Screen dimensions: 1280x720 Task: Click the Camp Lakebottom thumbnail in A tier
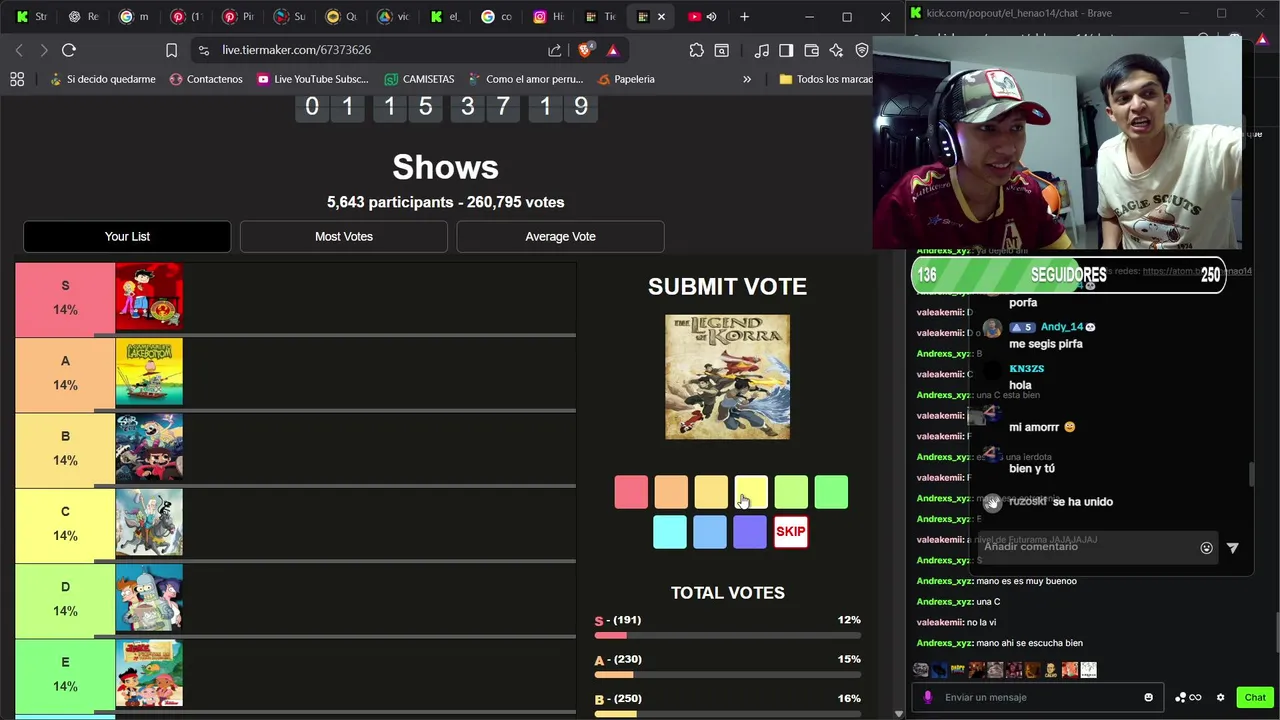coord(149,372)
